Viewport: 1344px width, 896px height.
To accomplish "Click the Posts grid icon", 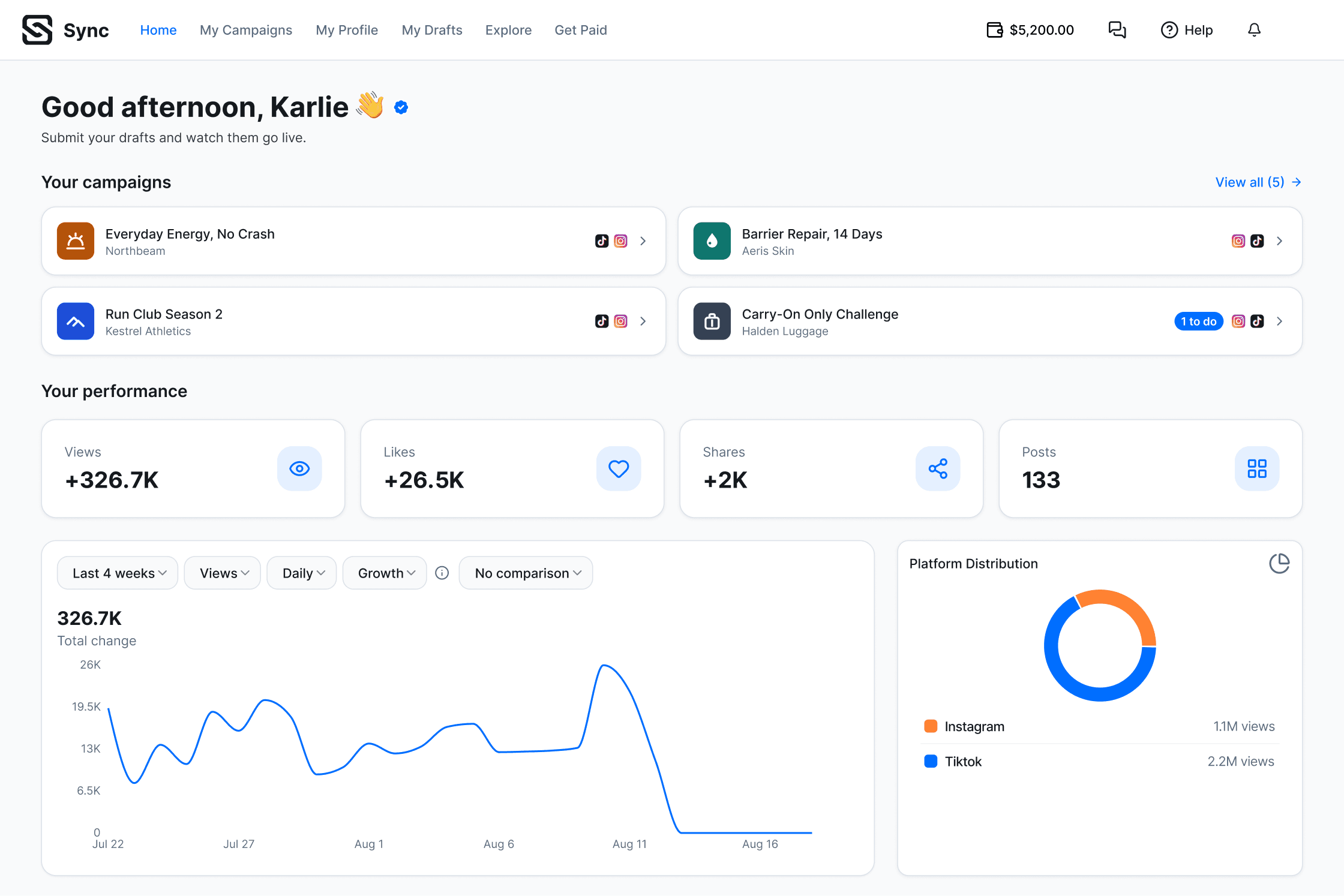I will 1257,468.
